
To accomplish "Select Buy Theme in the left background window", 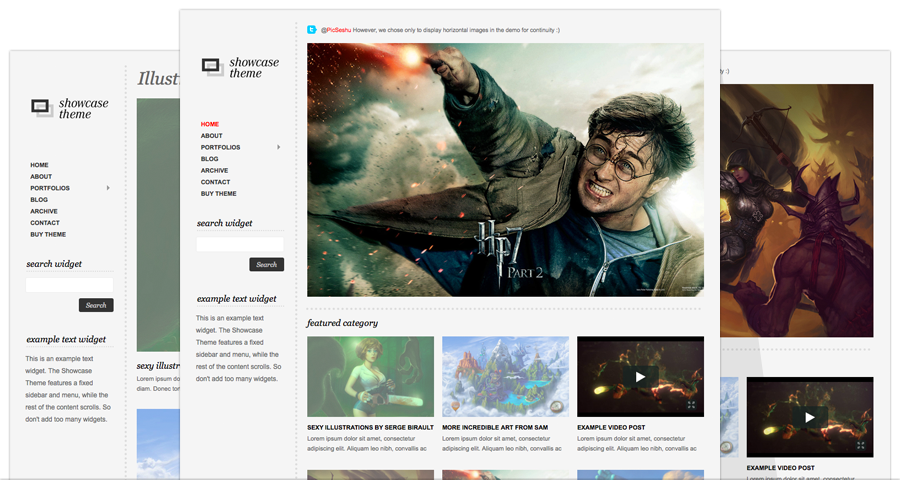I will (48, 234).
